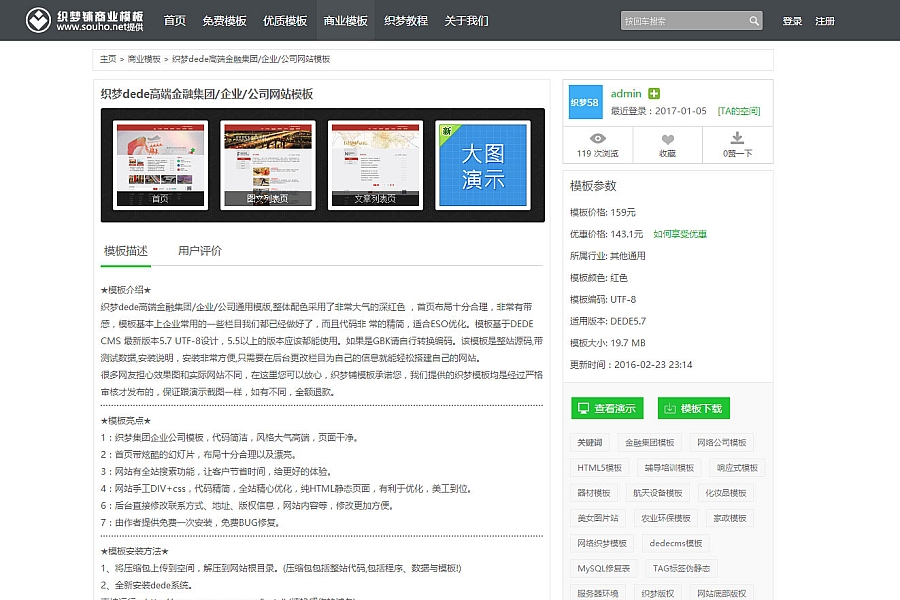Click the 网站底部版权 tag
The width and height of the screenshot is (900, 600).
(721, 594)
